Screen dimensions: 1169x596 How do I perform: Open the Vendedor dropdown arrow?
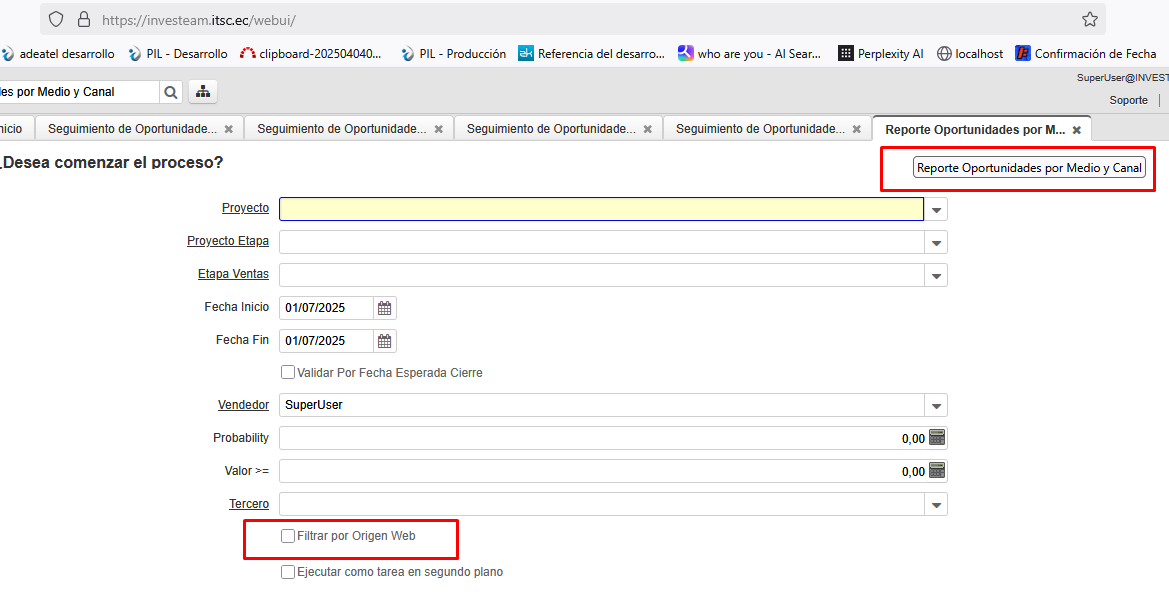(x=936, y=406)
